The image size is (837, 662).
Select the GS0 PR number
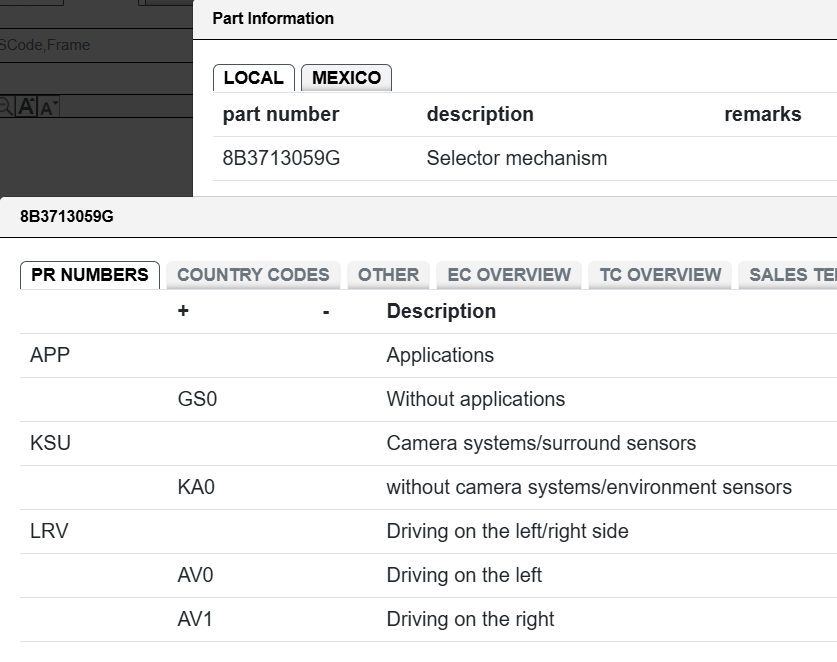(x=197, y=399)
